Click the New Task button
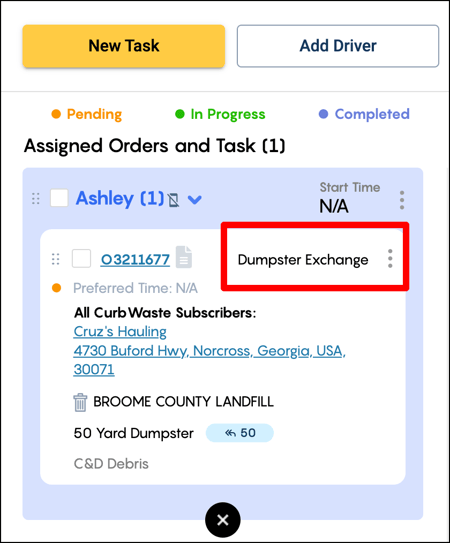This screenshot has height=543, width=450. pyautogui.click(x=124, y=46)
